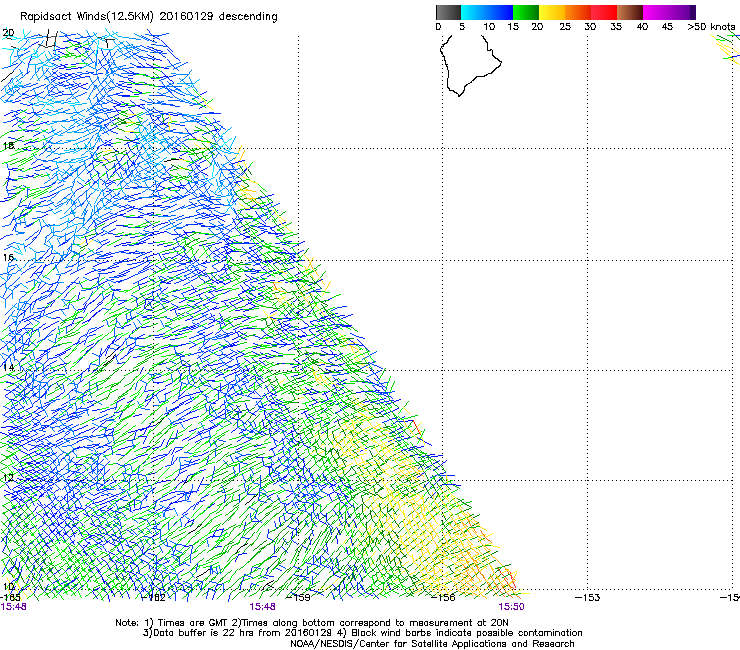Click legend tick label 10

[489, 27]
